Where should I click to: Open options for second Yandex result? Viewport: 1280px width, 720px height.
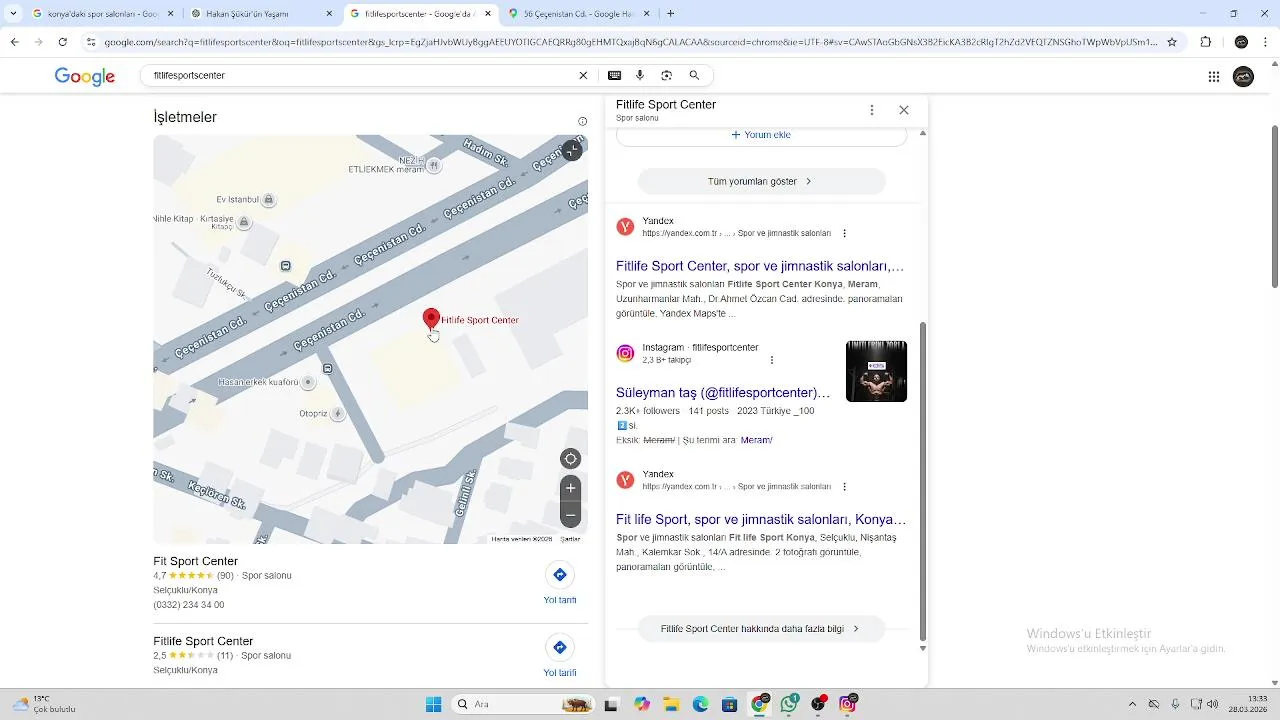click(844, 486)
